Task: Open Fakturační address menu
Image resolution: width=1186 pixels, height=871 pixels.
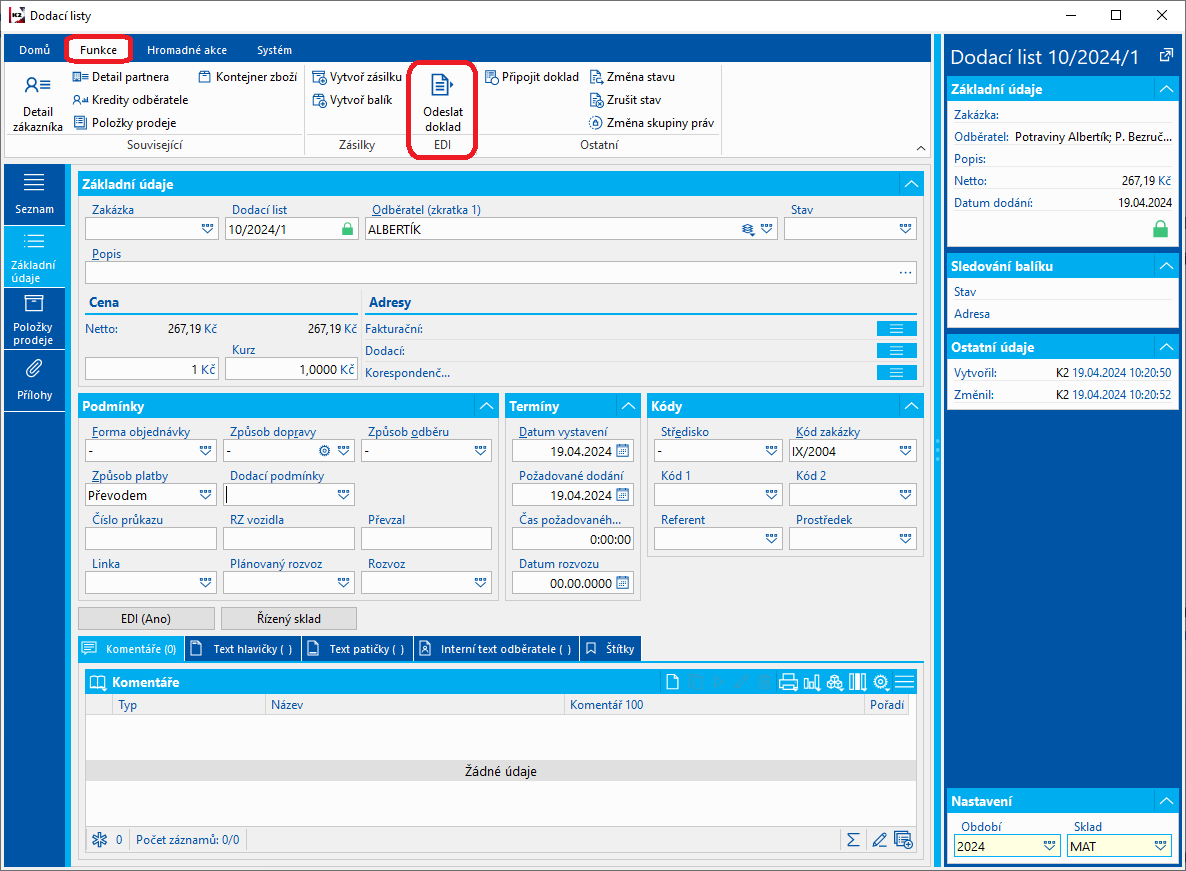Action: click(896, 329)
